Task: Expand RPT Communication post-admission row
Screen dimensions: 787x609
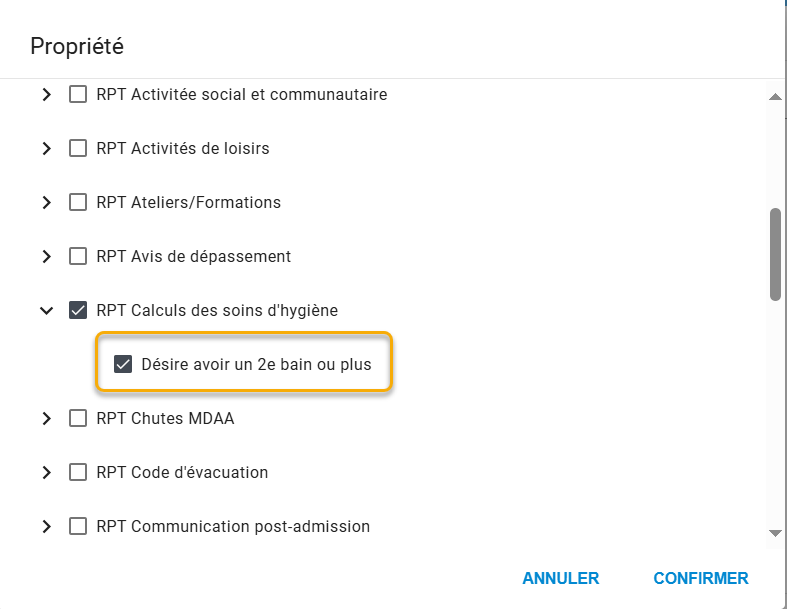Action: pyautogui.click(x=46, y=527)
